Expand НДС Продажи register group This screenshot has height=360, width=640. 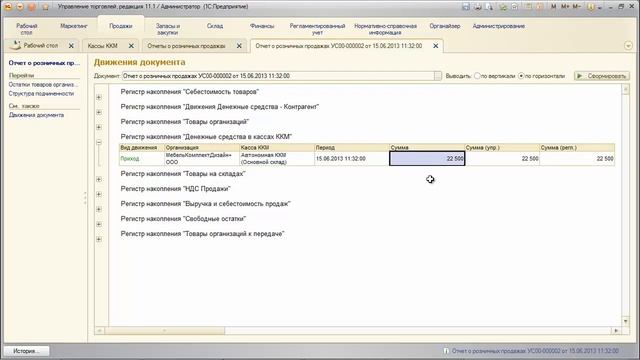pyautogui.click(x=99, y=194)
